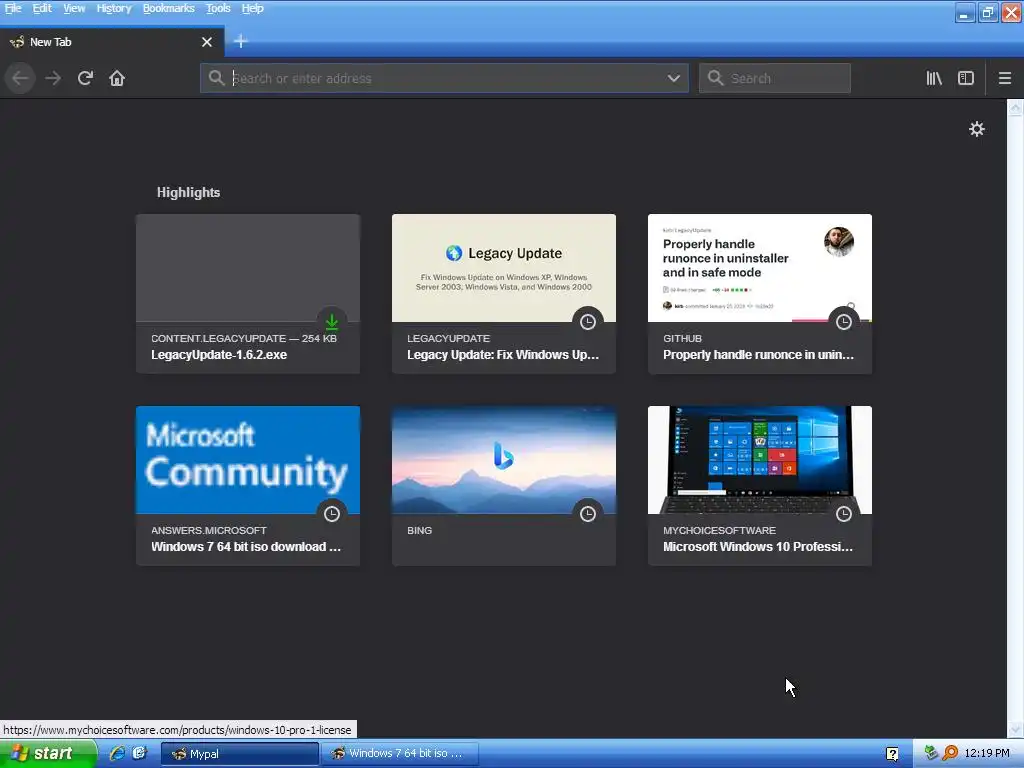Screen dimensions: 1024x768
Task: Reload the current page
Action: coord(85,78)
